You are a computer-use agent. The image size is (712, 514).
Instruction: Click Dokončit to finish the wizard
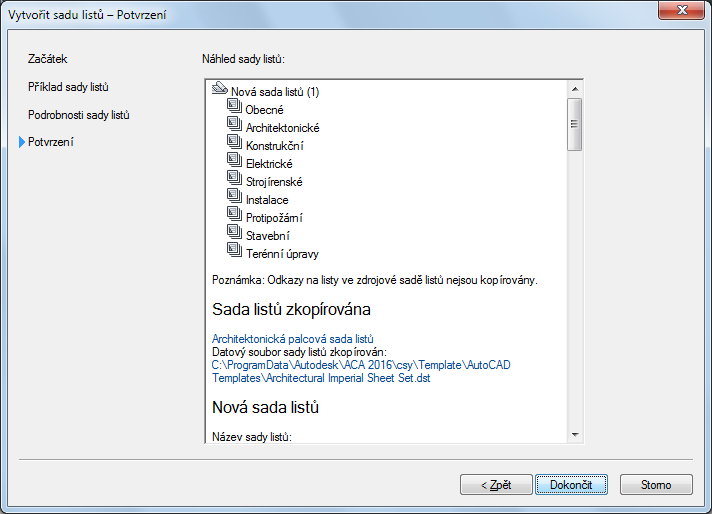click(x=571, y=485)
